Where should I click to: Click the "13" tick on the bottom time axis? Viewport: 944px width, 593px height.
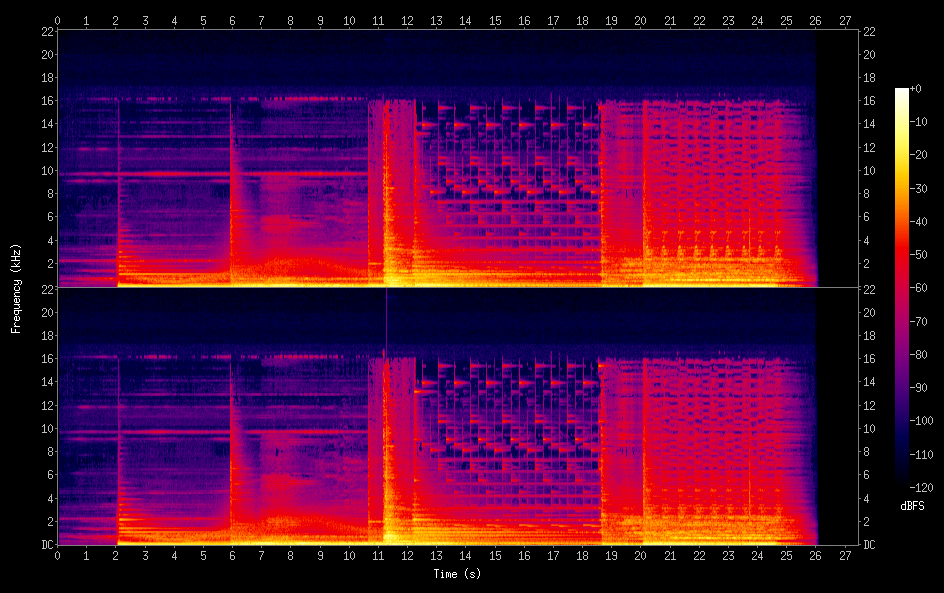coord(436,555)
